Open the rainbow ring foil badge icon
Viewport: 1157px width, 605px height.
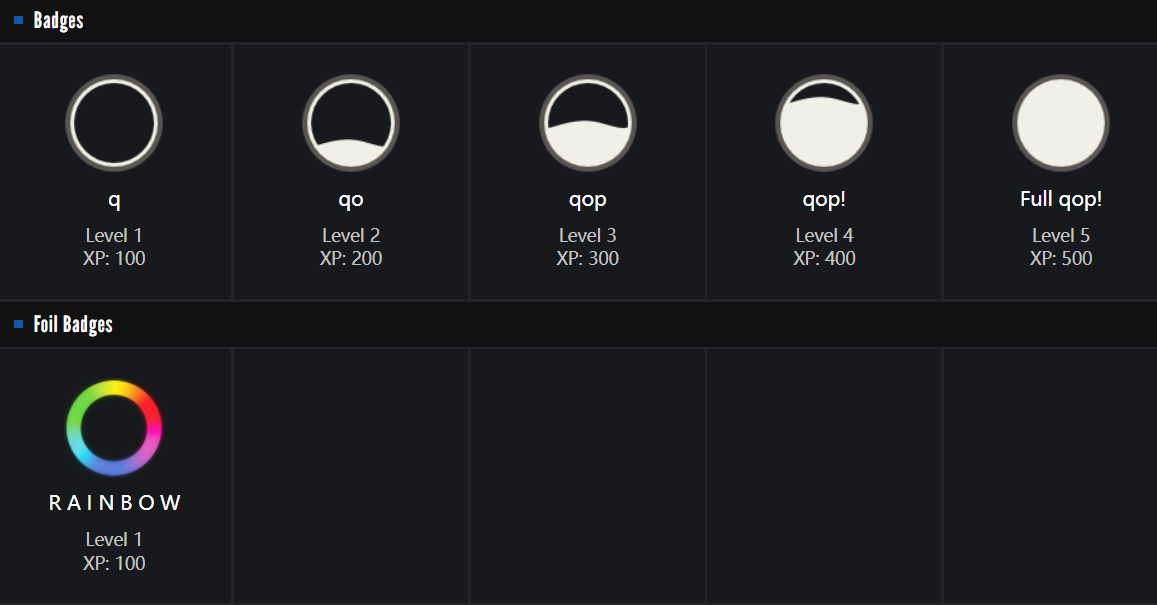(114, 428)
